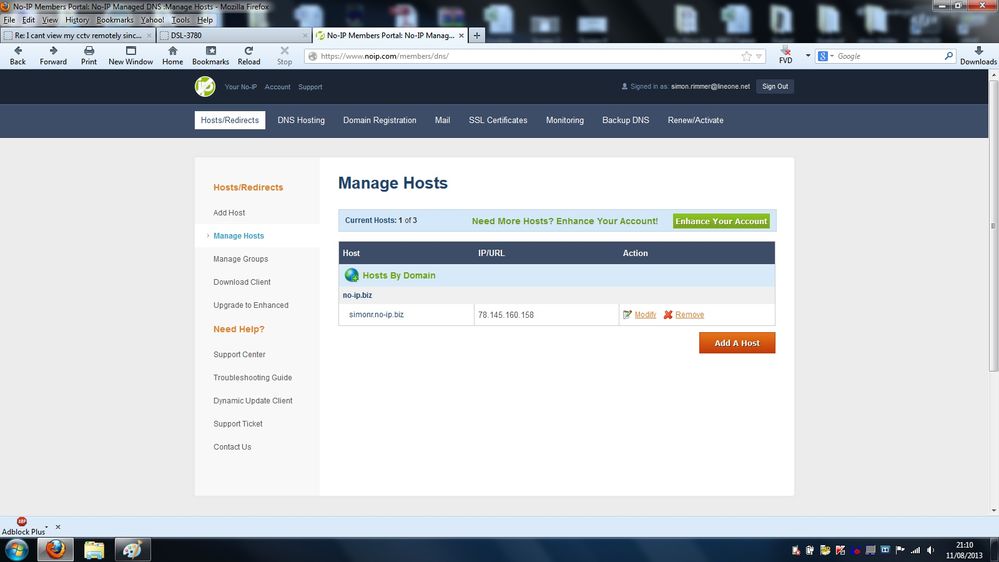
Task: Click the Print toolbar icon
Action: pyautogui.click(x=89, y=50)
